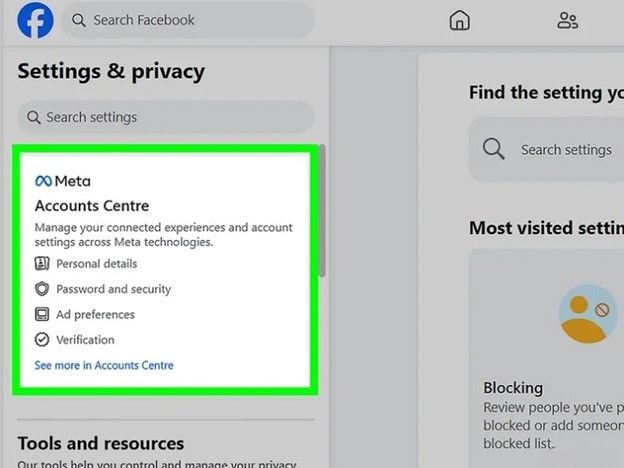Click the Meta logo in Accounts Centre
This screenshot has height=468, width=624.
click(62, 181)
